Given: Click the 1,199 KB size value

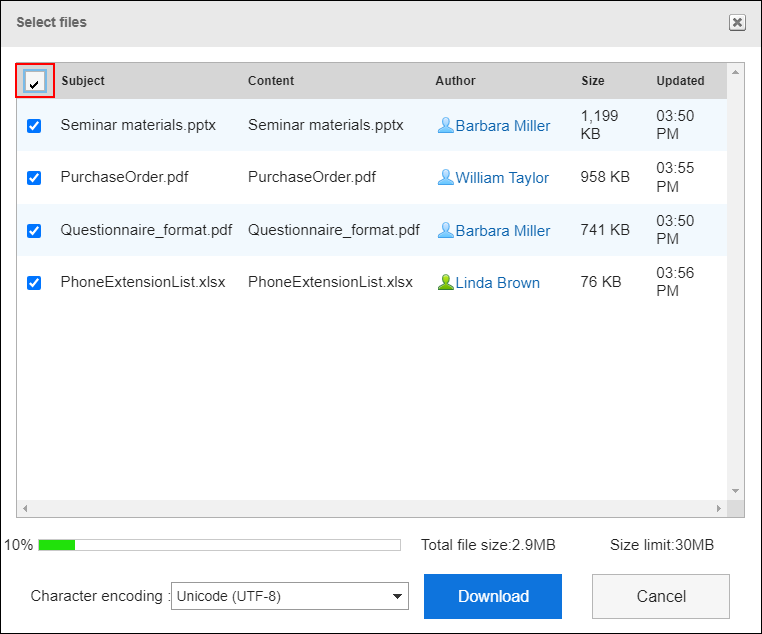Looking at the screenshot, I should pos(599,125).
